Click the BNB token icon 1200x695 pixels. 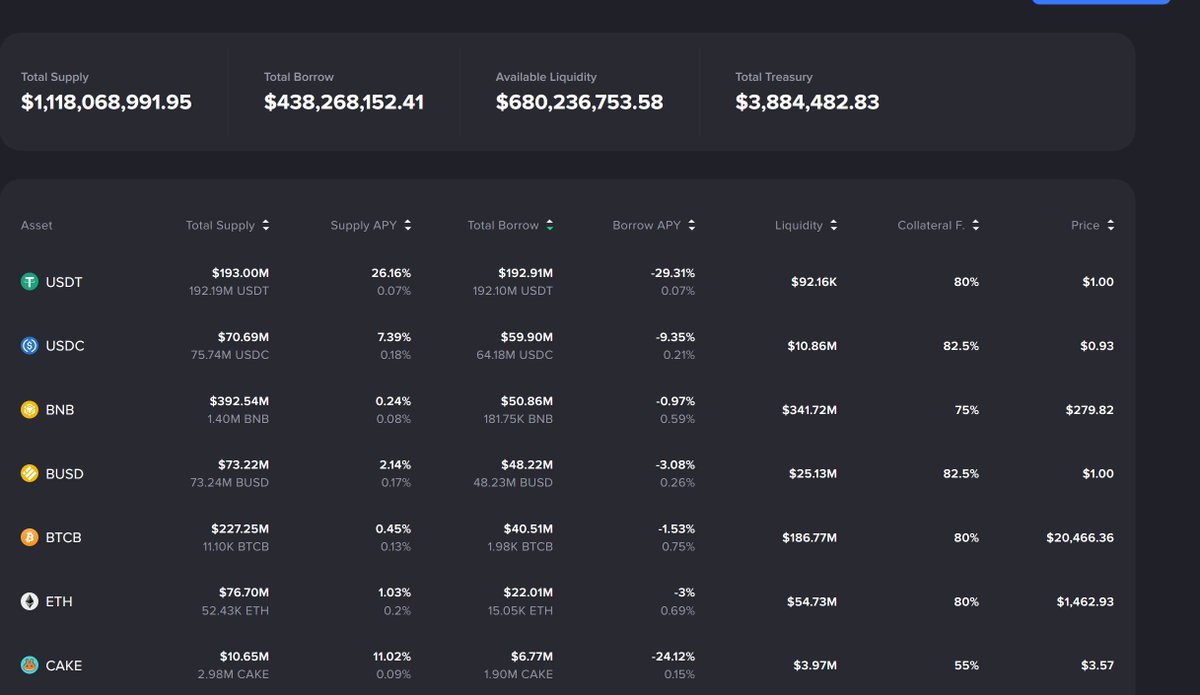[30, 410]
